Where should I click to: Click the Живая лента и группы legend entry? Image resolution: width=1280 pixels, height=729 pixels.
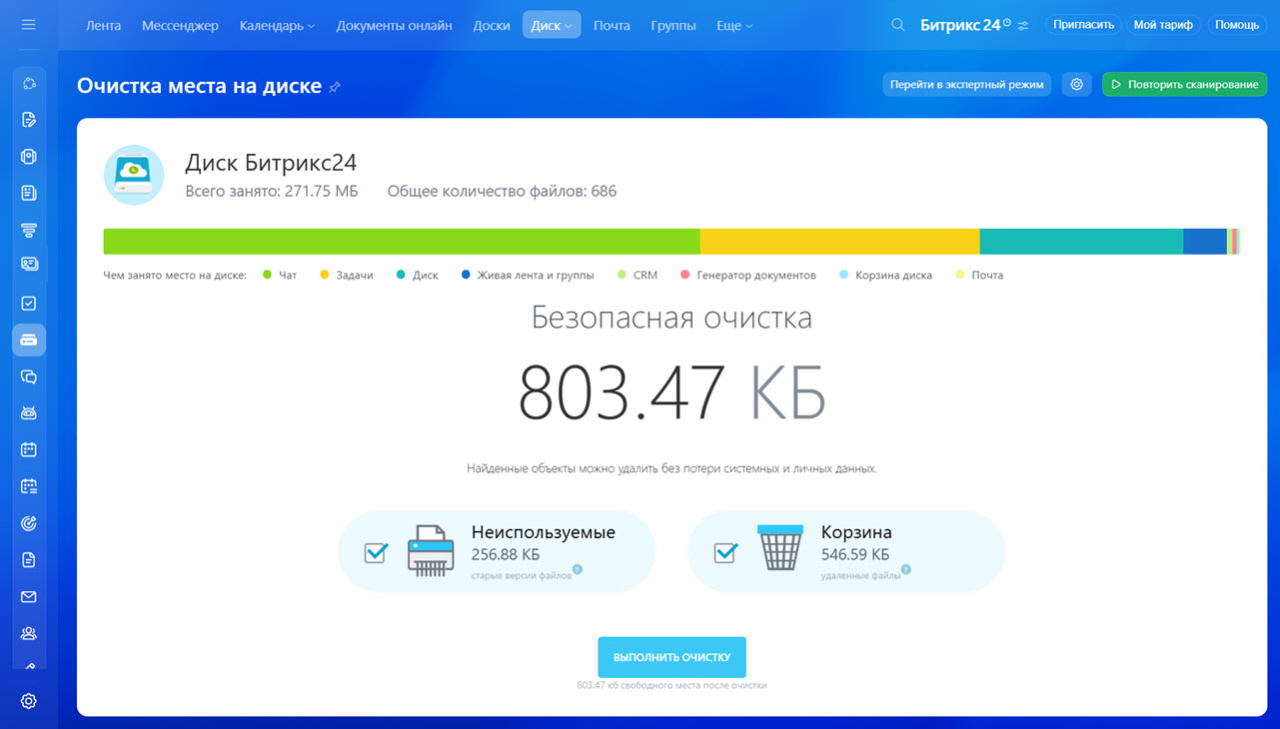tap(527, 275)
